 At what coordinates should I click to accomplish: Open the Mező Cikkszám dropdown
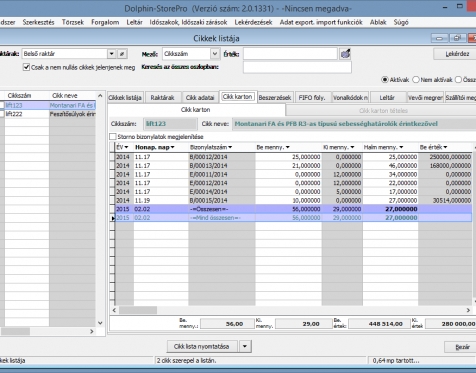tap(215, 54)
